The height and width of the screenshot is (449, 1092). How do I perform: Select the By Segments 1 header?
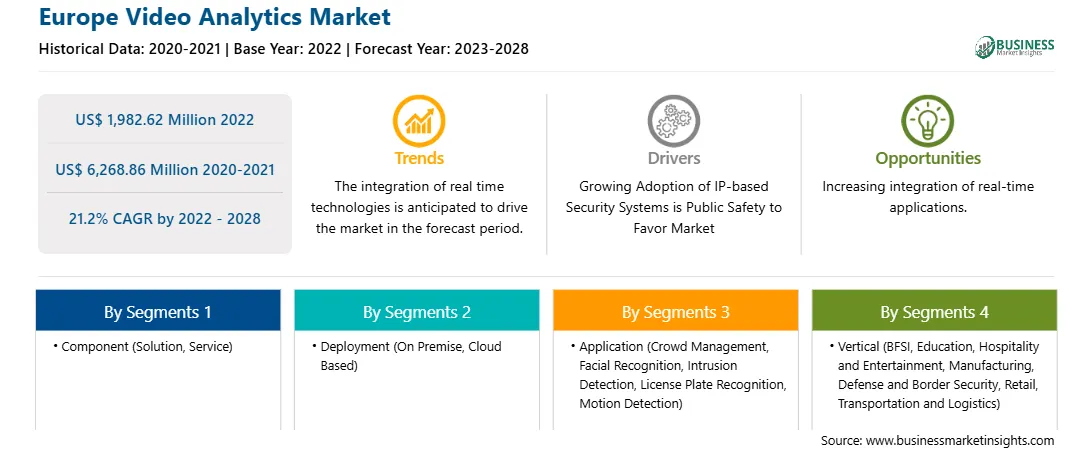158,310
